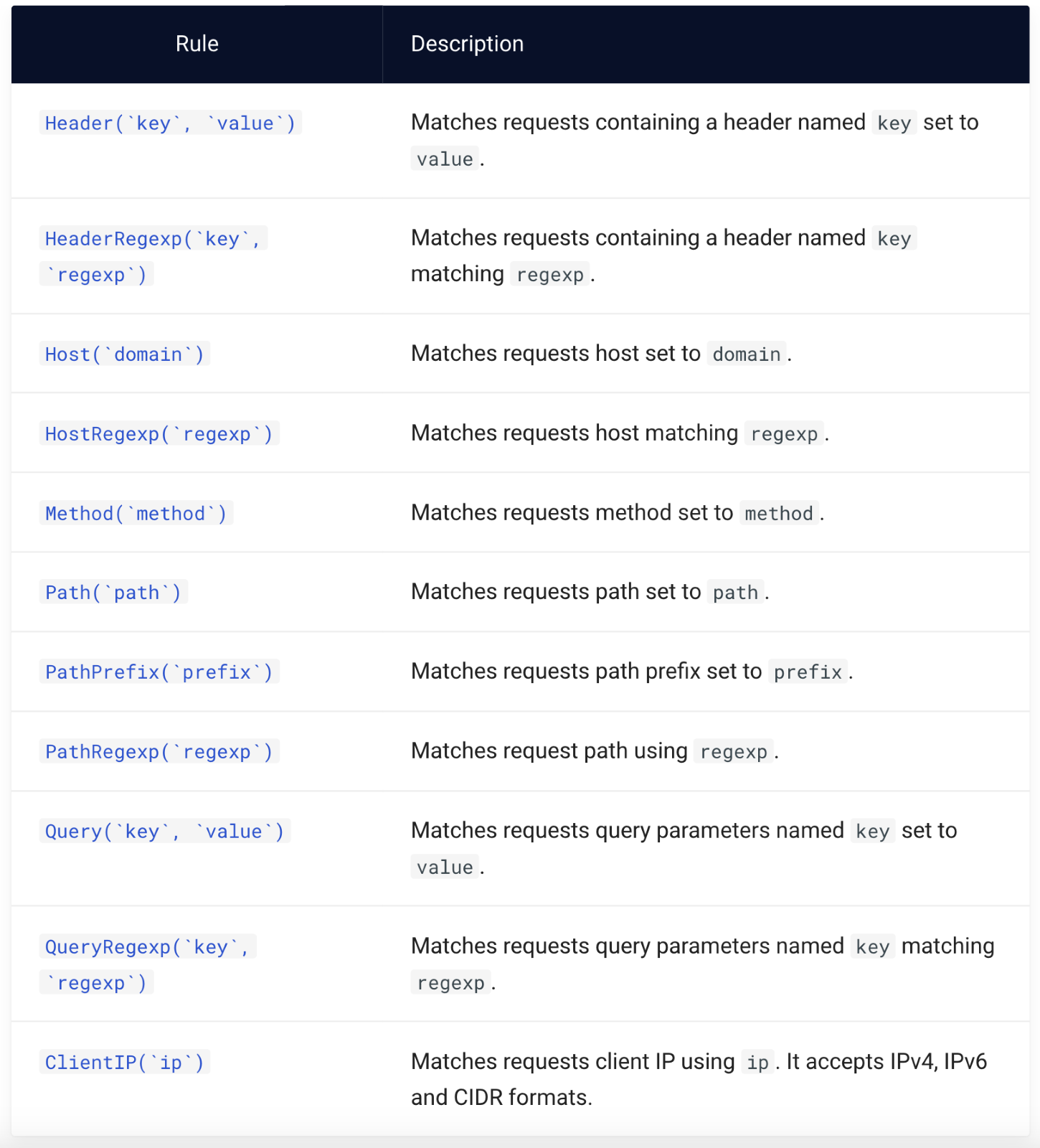Screen dimensions: 1040x1148
Task: Click the HostRegexp(`regexp`) rule link
Action: click(159, 434)
